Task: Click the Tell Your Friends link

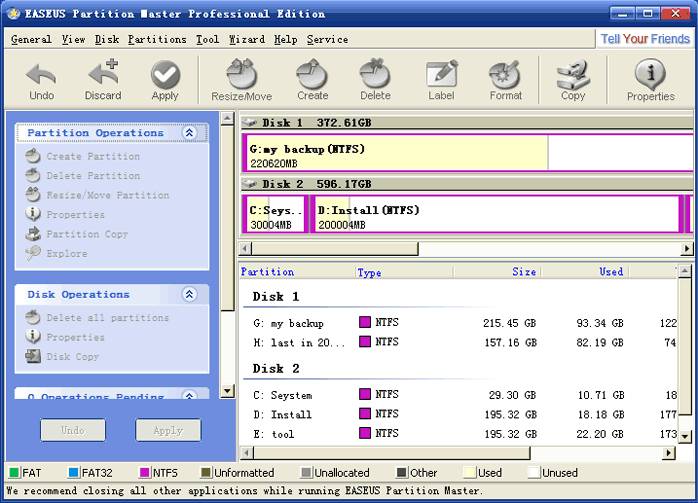Action: point(645,40)
